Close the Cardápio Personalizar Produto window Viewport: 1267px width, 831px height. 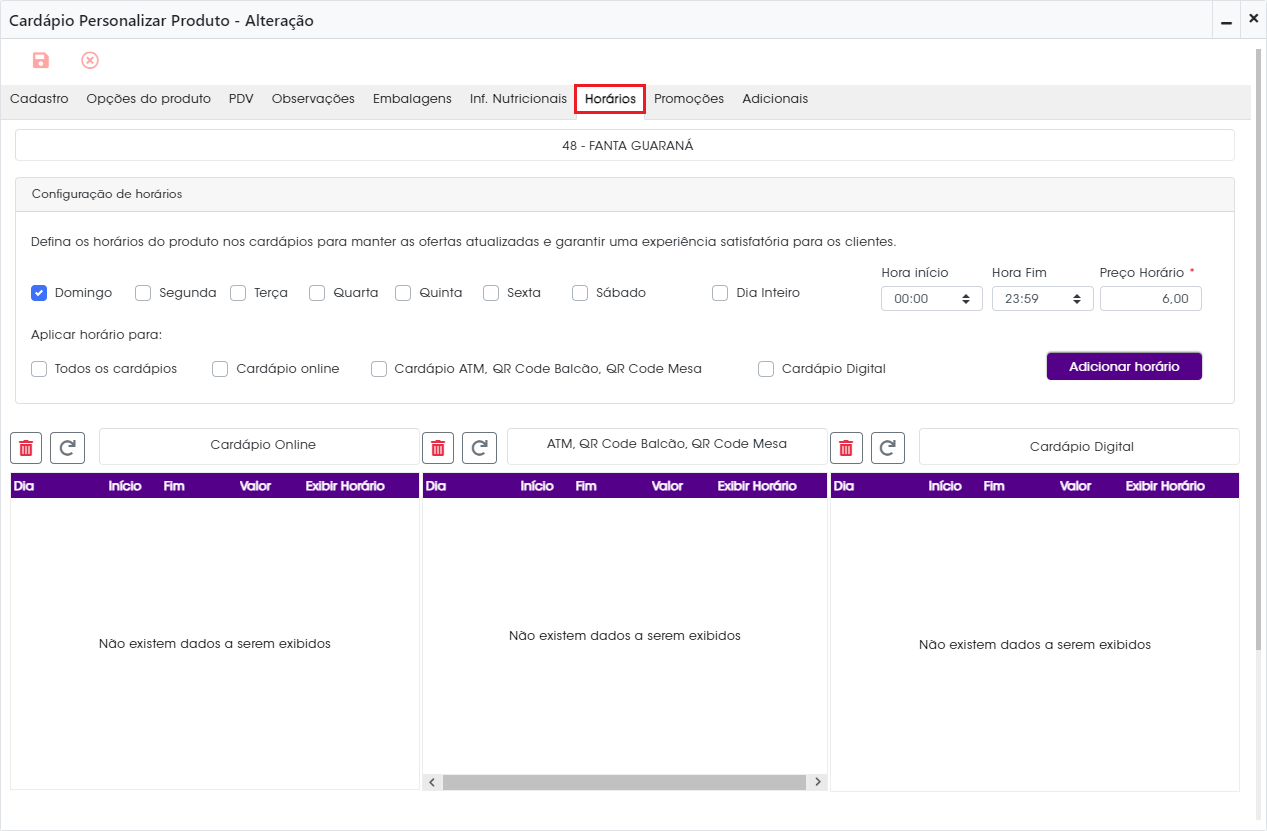(x=1253, y=19)
